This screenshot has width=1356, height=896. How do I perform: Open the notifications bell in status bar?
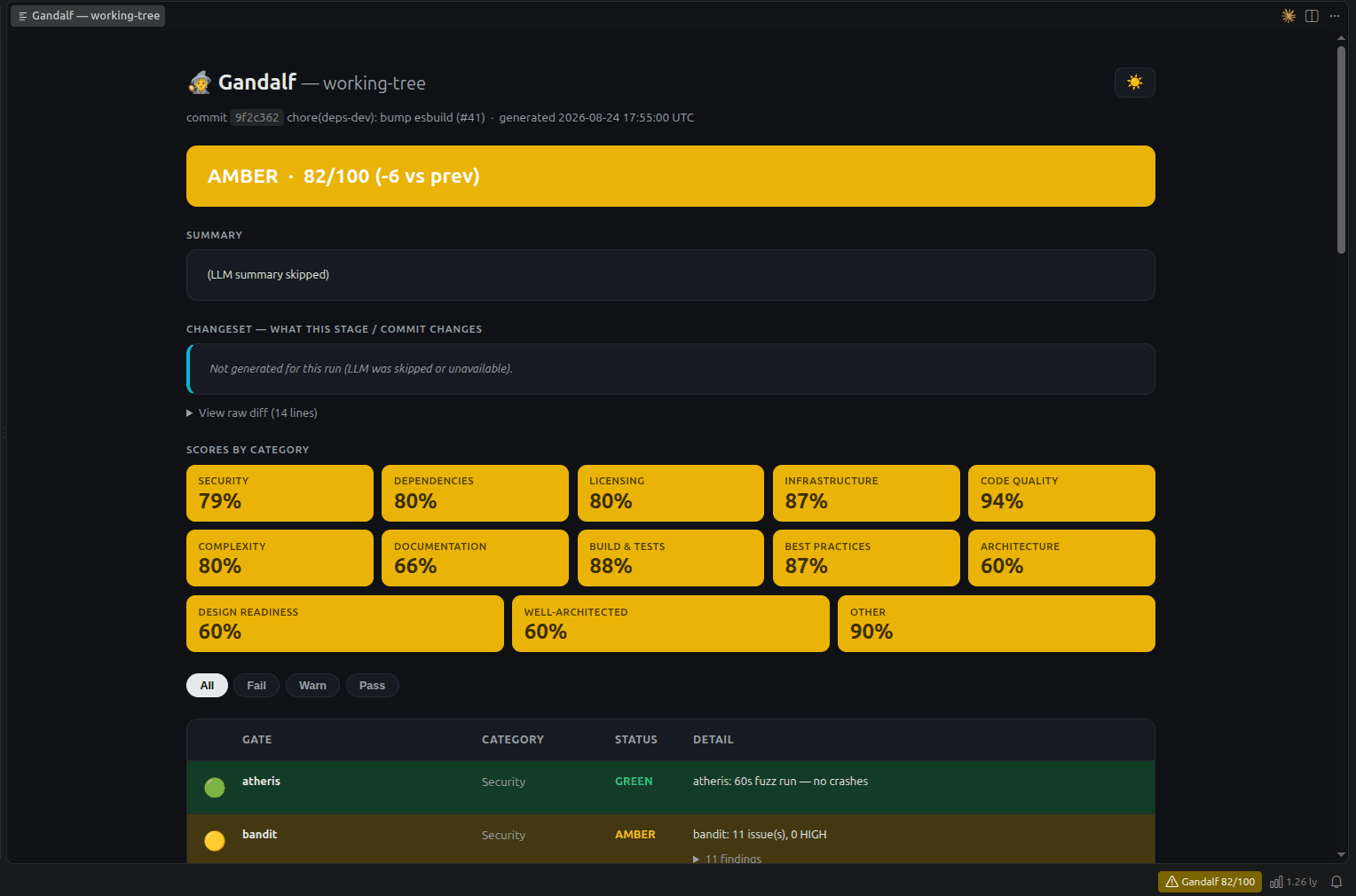coord(1336,882)
